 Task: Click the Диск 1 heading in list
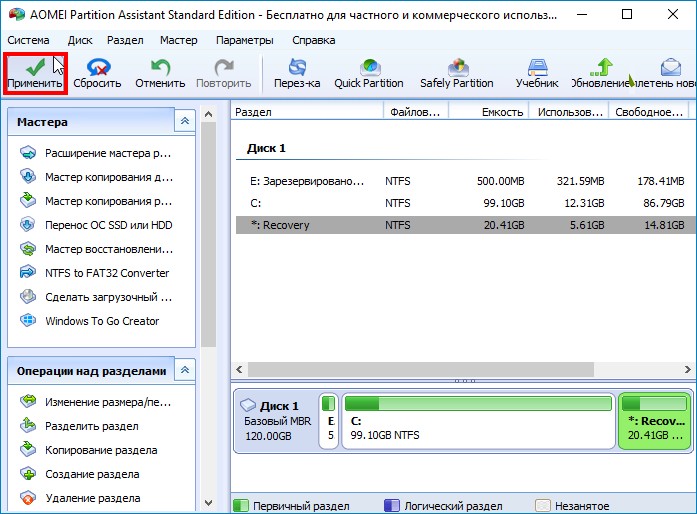[266, 148]
